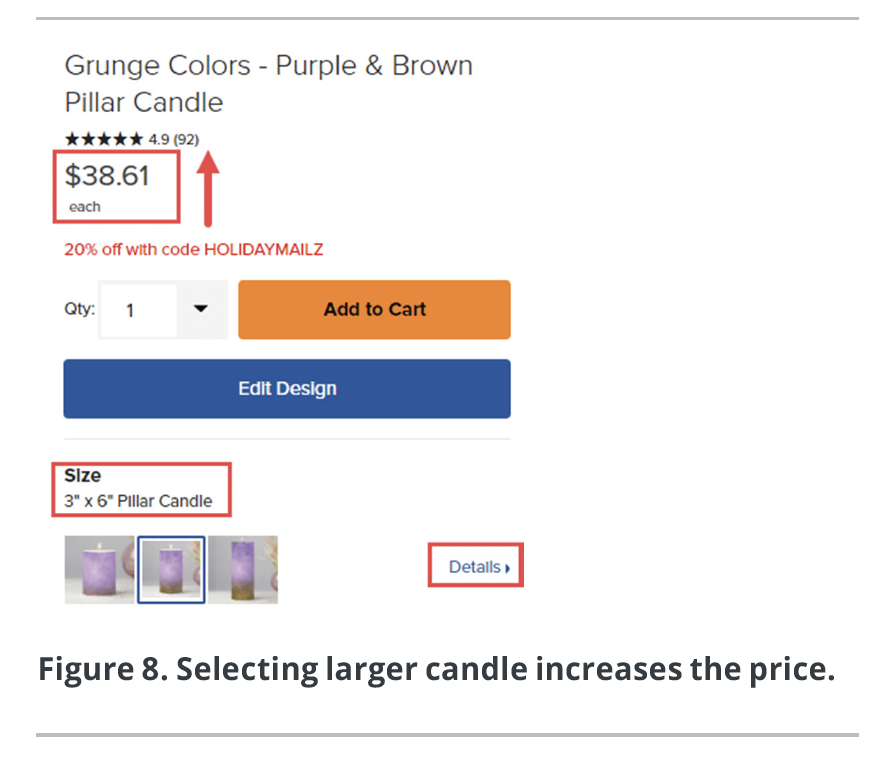Viewport: 876px width, 764px height.
Task: Click the red upward arrow annotation
Action: 208,189
